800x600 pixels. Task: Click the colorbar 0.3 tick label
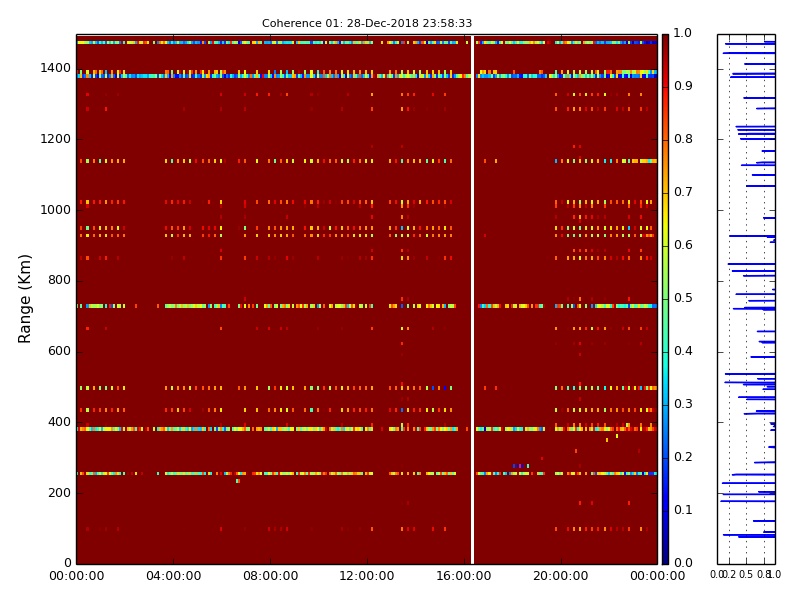(683, 404)
